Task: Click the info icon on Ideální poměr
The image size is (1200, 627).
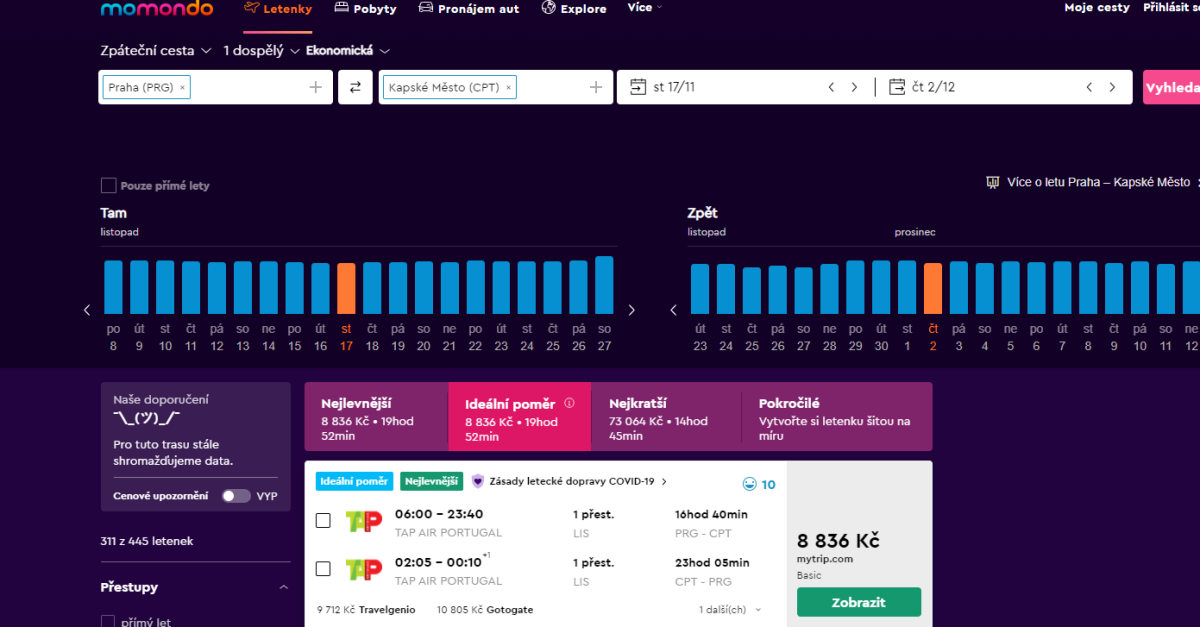Action: coord(570,404)
